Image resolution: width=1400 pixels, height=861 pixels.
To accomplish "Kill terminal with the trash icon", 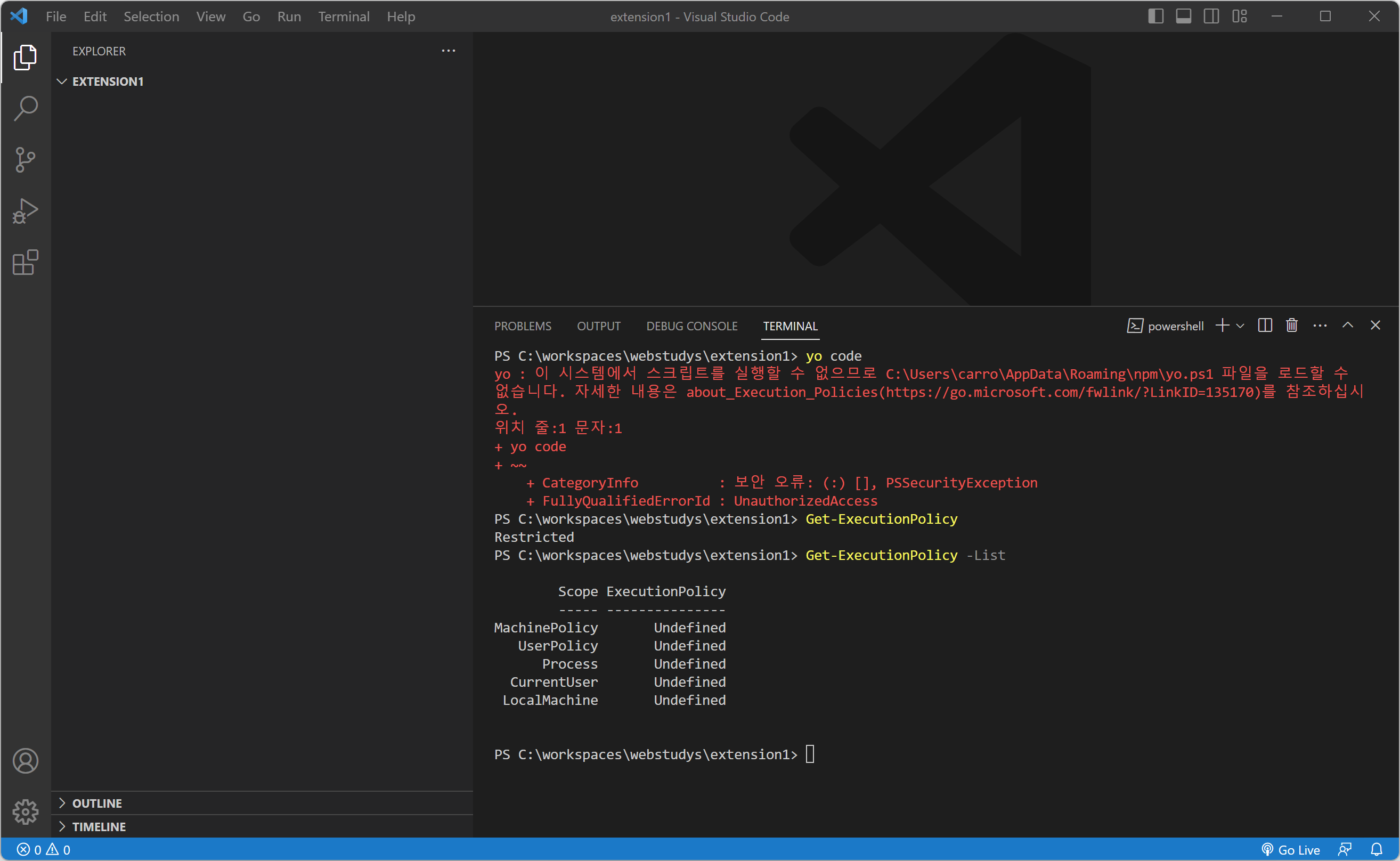I will tap(1291, 325).
